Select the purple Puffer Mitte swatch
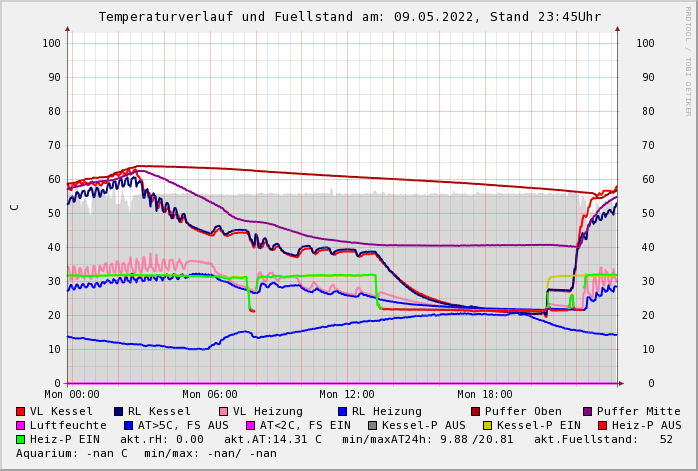This screenshot has width=698, height=471. (x=588, y=411)
